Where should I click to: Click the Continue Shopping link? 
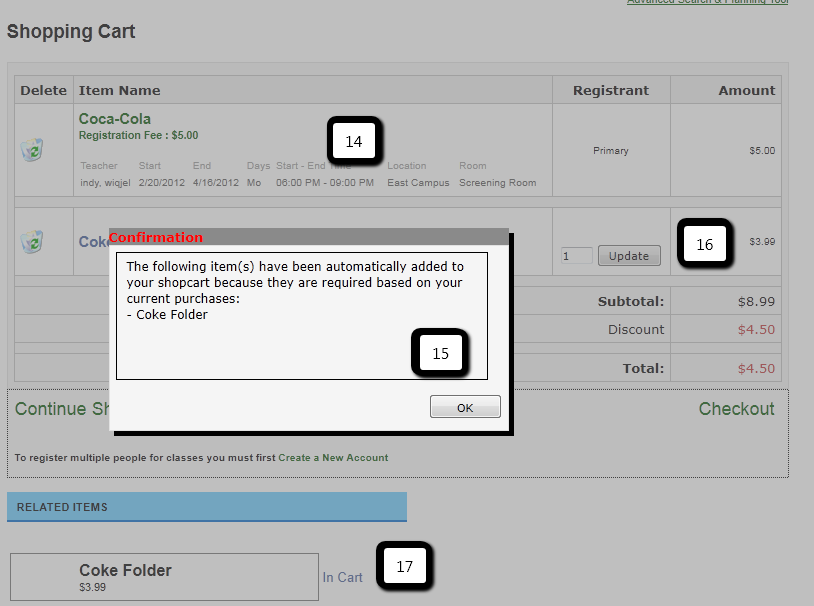tap(62, 409)
